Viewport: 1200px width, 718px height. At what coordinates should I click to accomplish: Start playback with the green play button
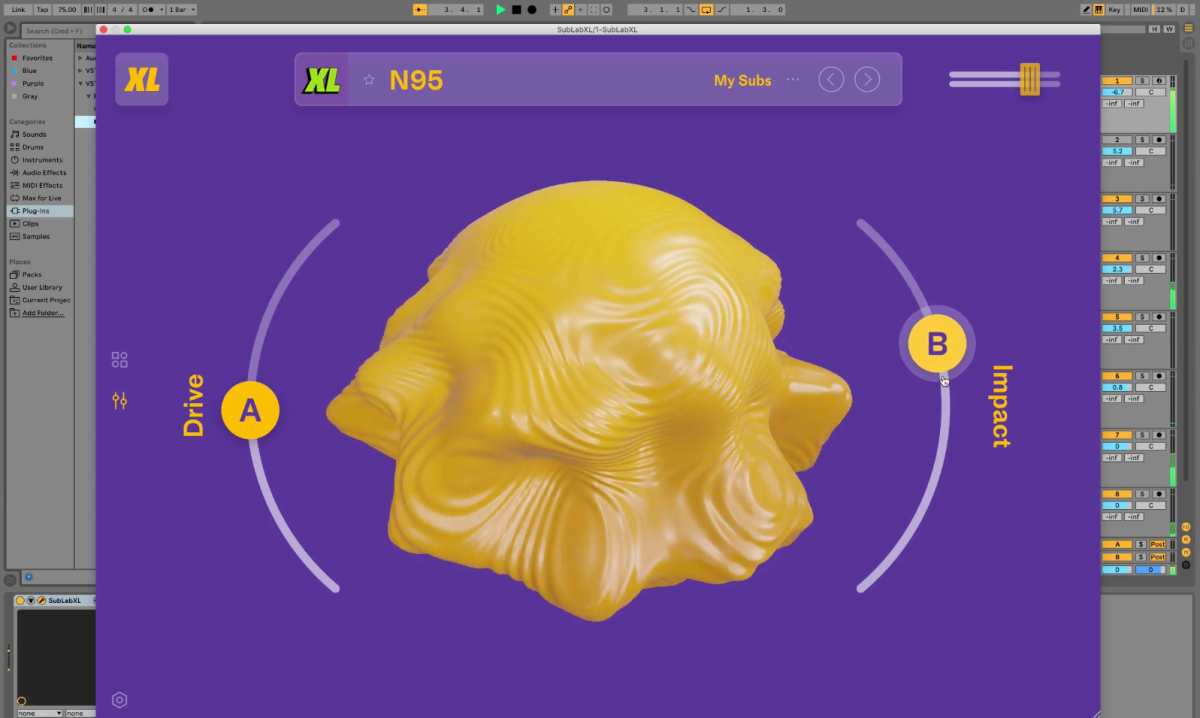[x=501, y=9]
